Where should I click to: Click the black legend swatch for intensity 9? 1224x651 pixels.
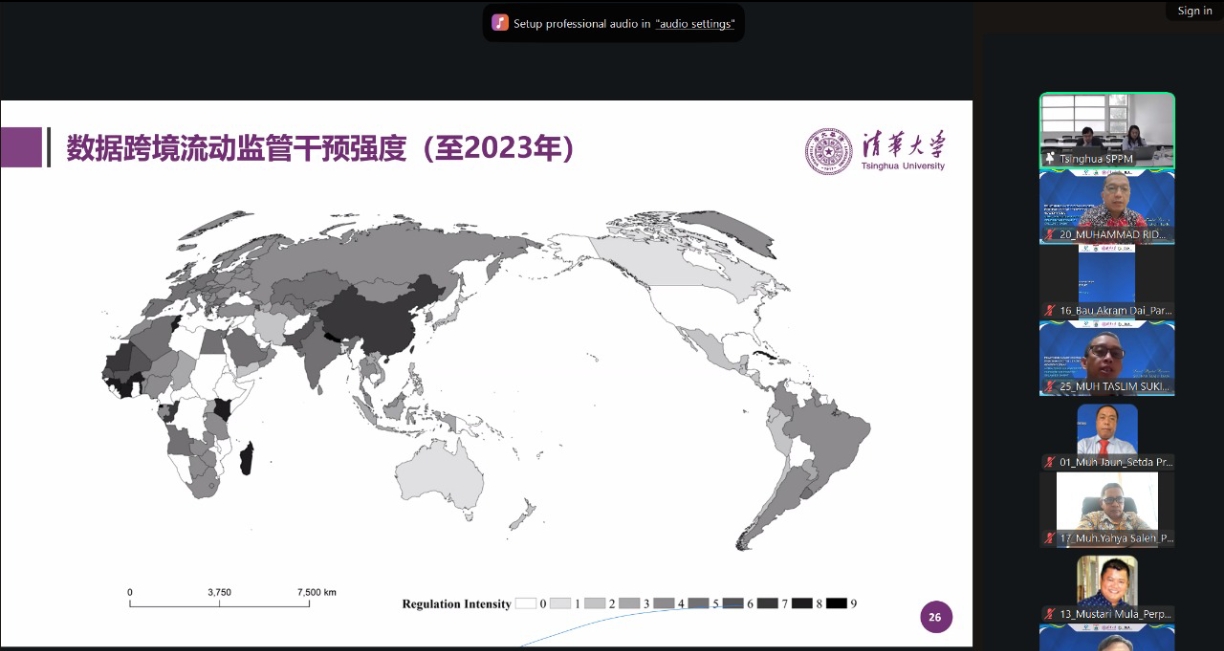click(x=836, y=604)
